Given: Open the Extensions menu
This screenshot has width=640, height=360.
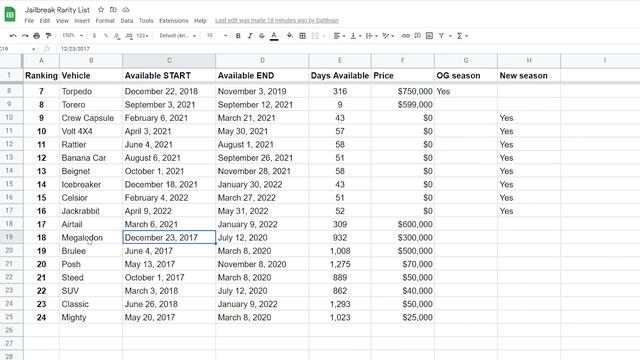Looking at the screenshot, I should [x=173, y=21].
